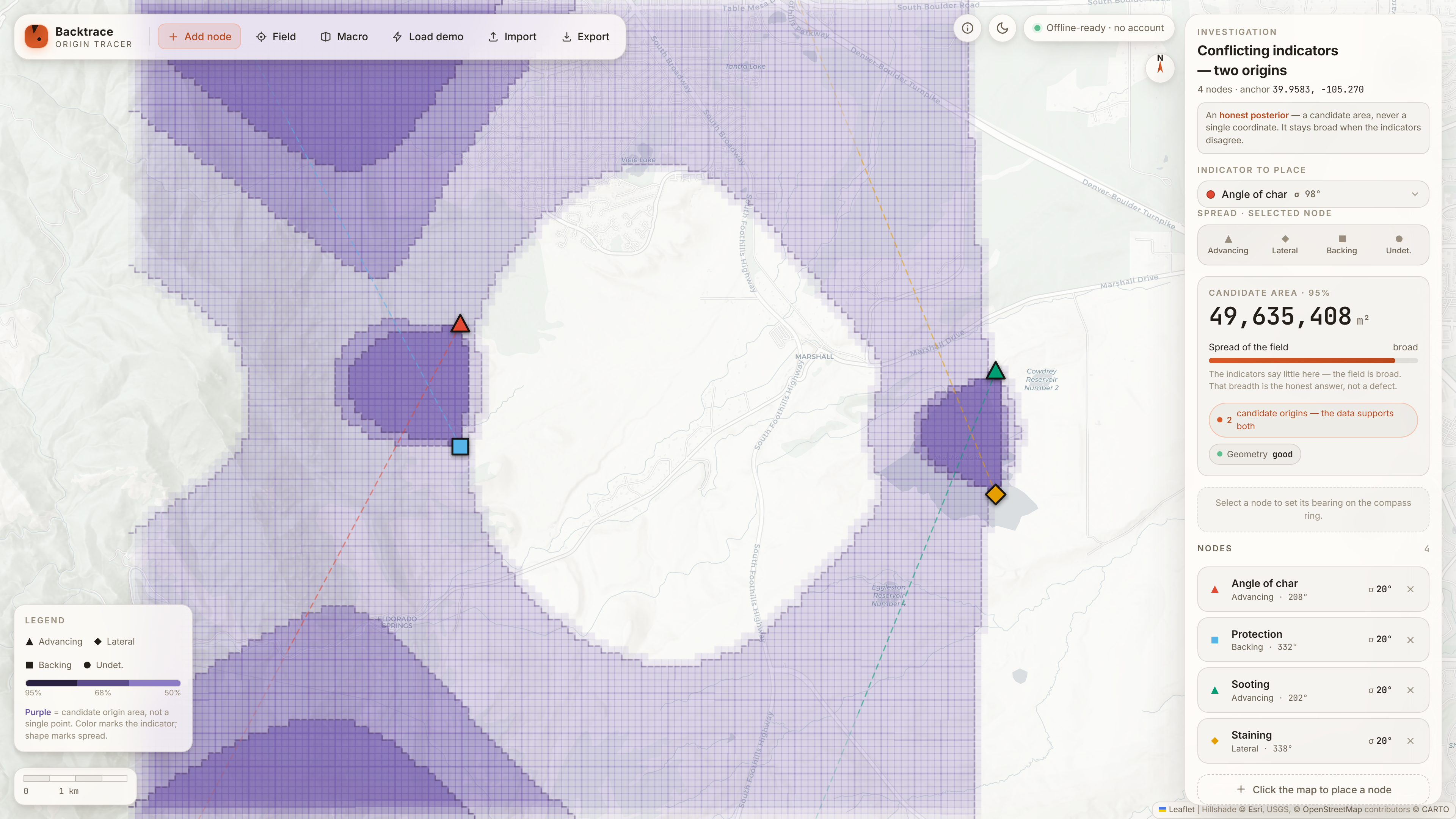Open the CARTO attribution link
The image size is (1456, 819).
point(1435,810)
